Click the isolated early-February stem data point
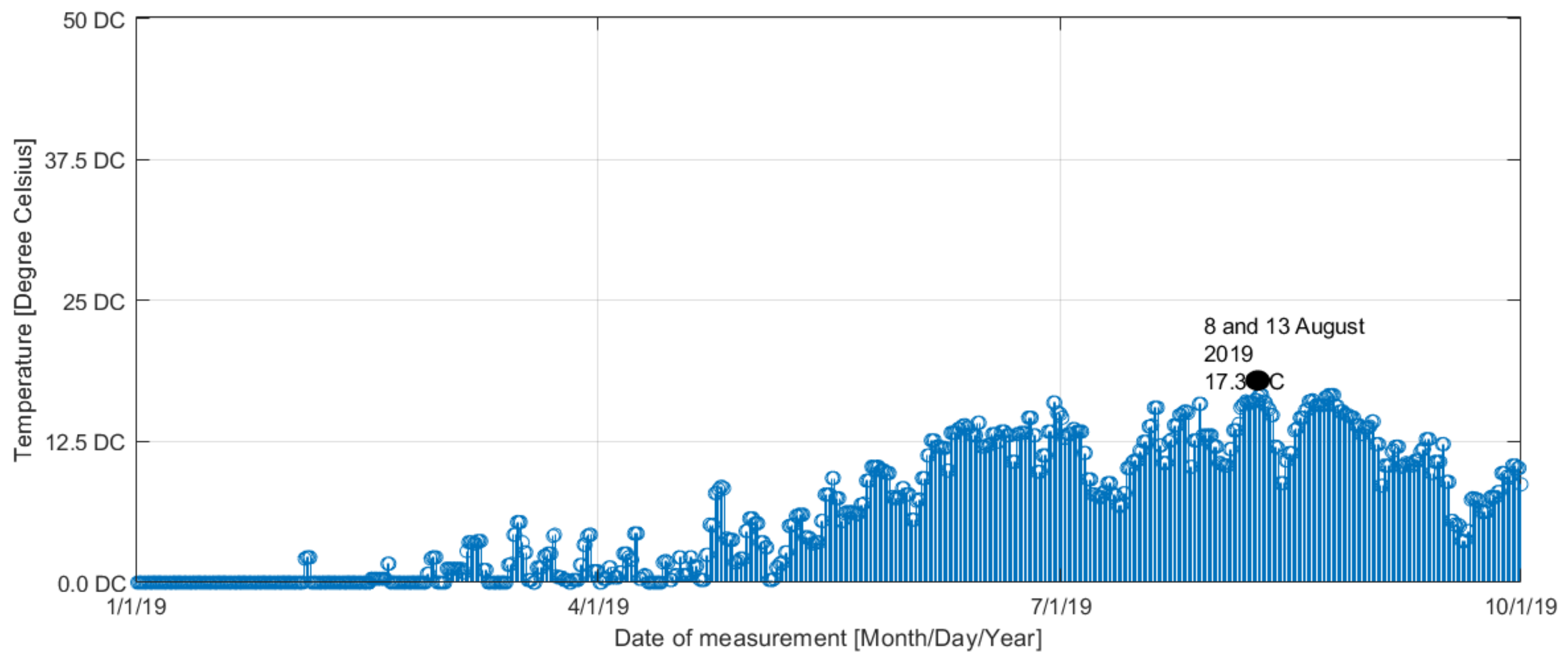The width and height of the screenshot is (1568, 662). coord(308,557)
